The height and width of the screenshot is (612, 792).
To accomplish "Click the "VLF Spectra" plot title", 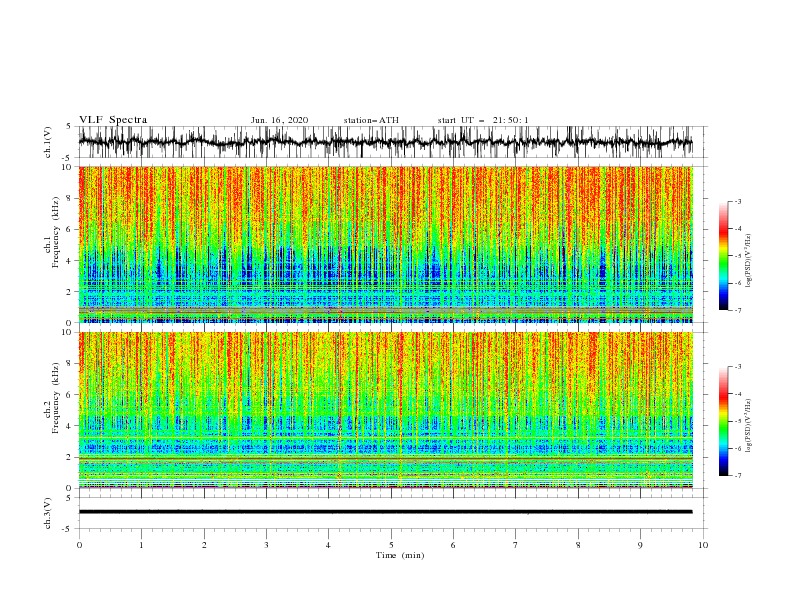I will click(x=113, y=120).
